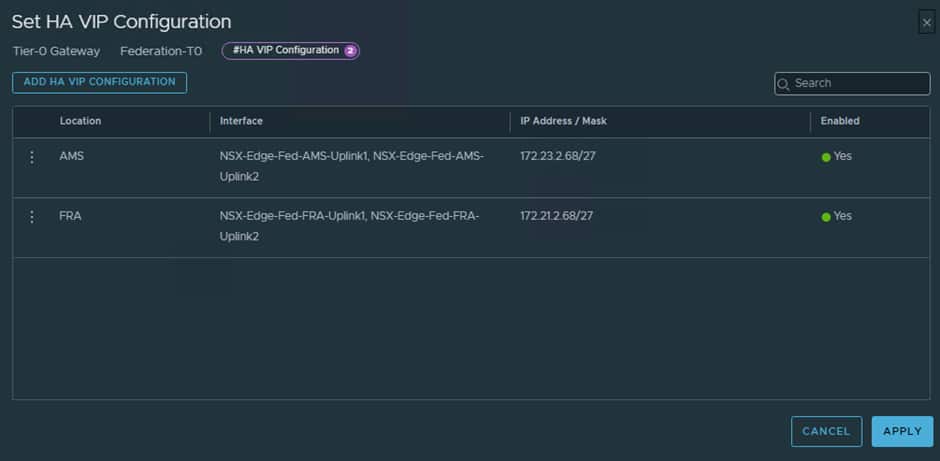Click Add HA VIP Configuration button
940x461 pixels.
tap(100, 83)
